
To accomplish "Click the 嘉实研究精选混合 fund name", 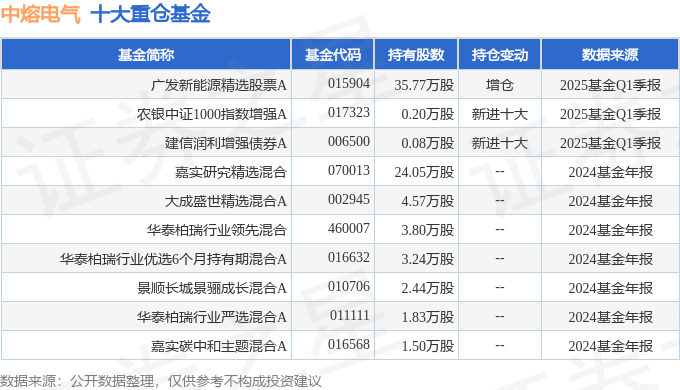I will [x=231, y=172].
